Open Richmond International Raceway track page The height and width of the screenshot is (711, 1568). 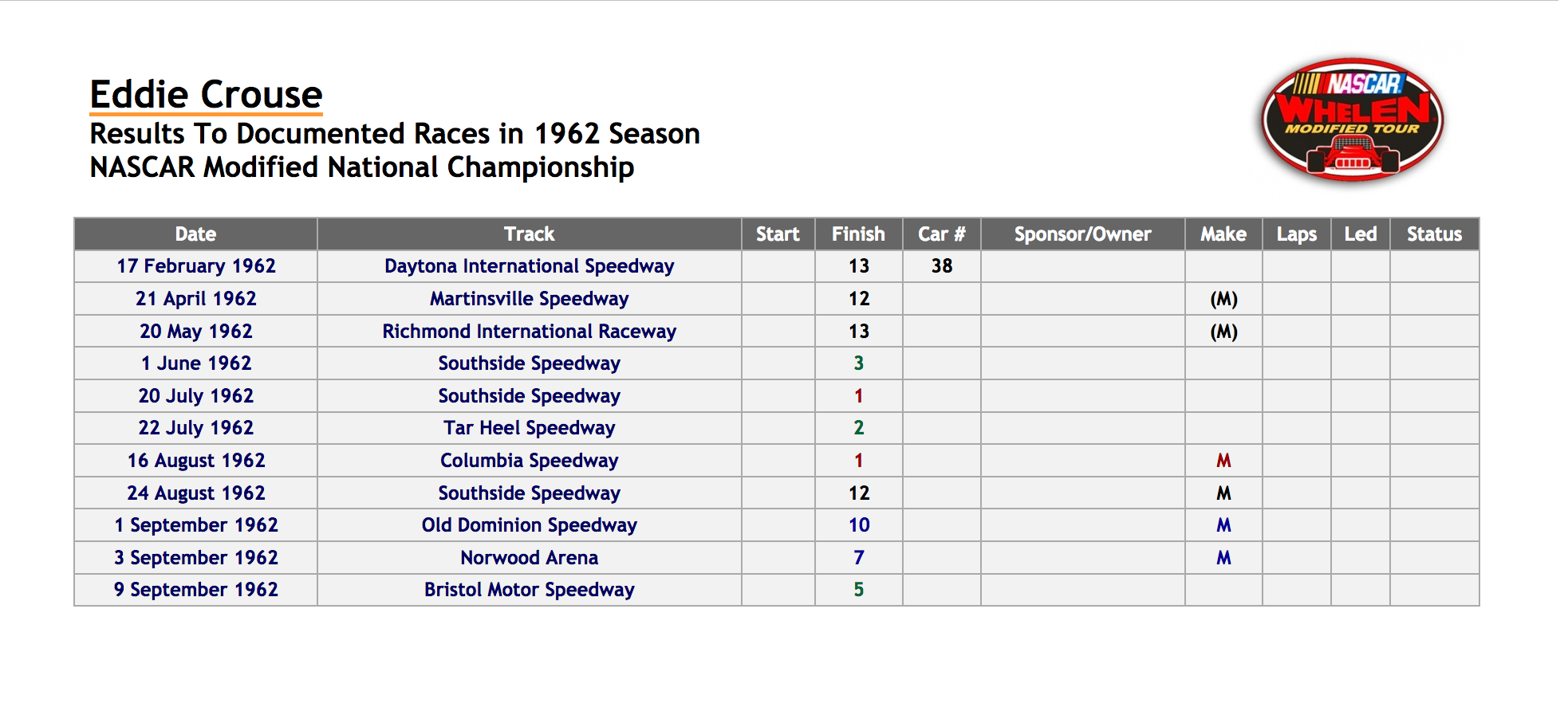530,332
